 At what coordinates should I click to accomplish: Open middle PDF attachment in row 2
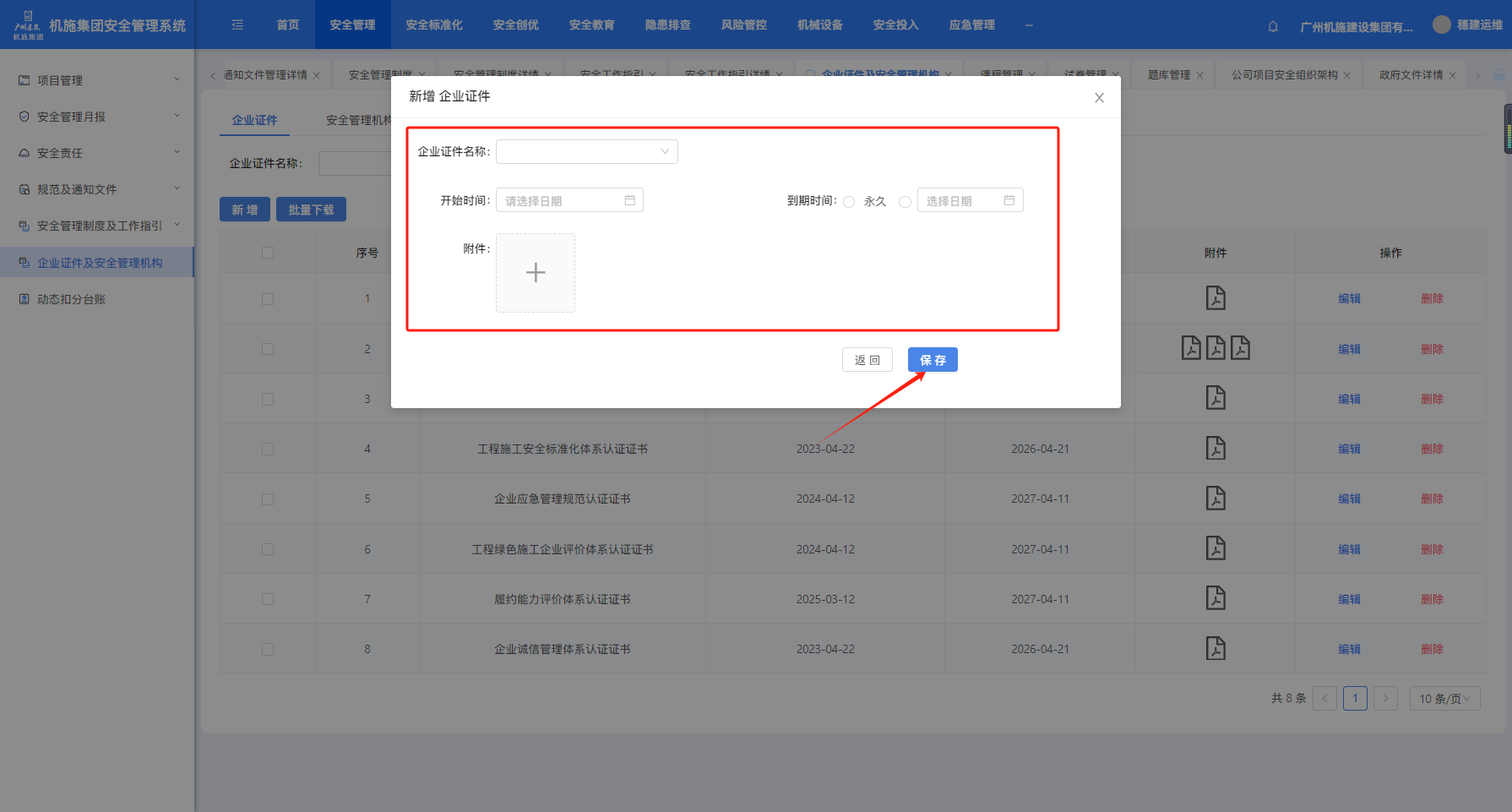(x=1216, y=348)
